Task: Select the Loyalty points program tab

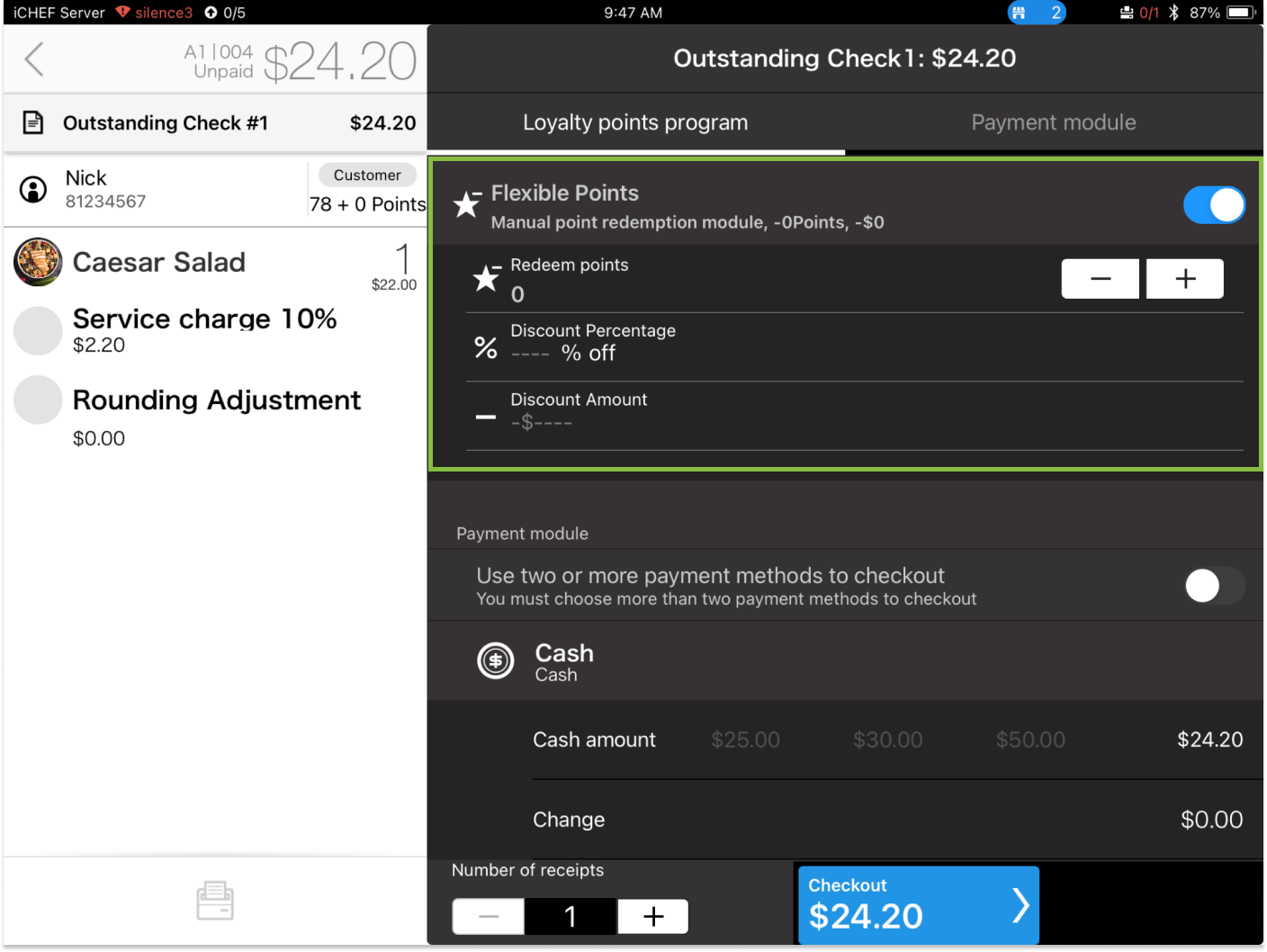Action: pos(635,122)
